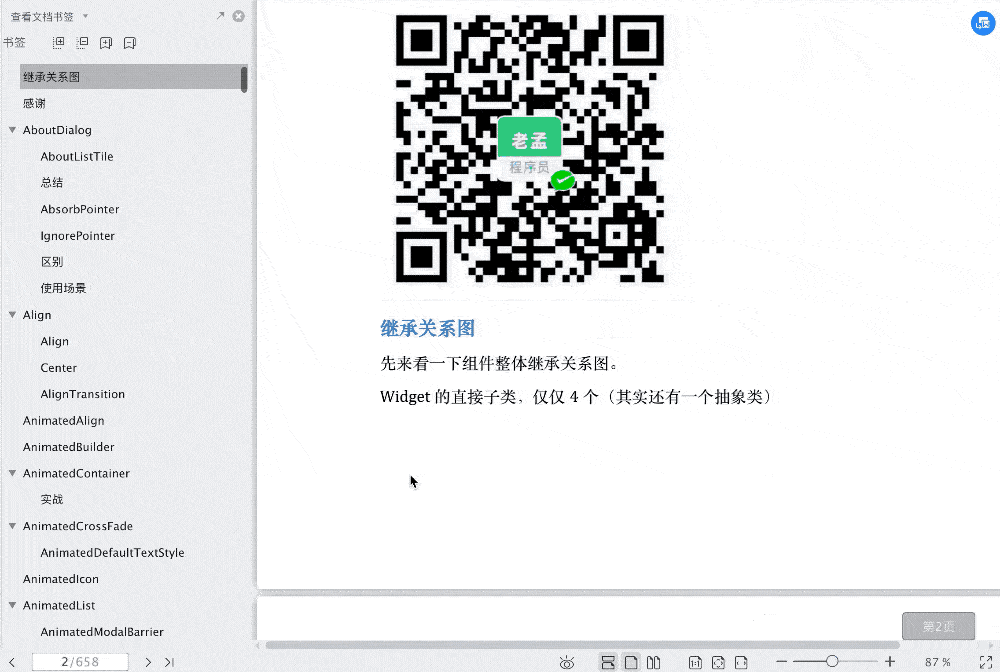
Task: Toggle eye protection mode icon
Action: point(566,662)
